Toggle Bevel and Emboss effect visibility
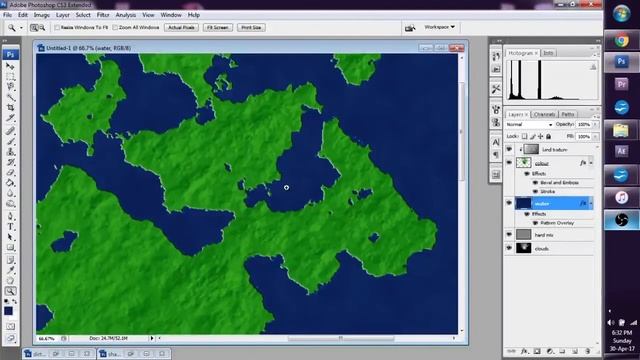This screenshot has width=640, height=360. click(x=535, y=182)
